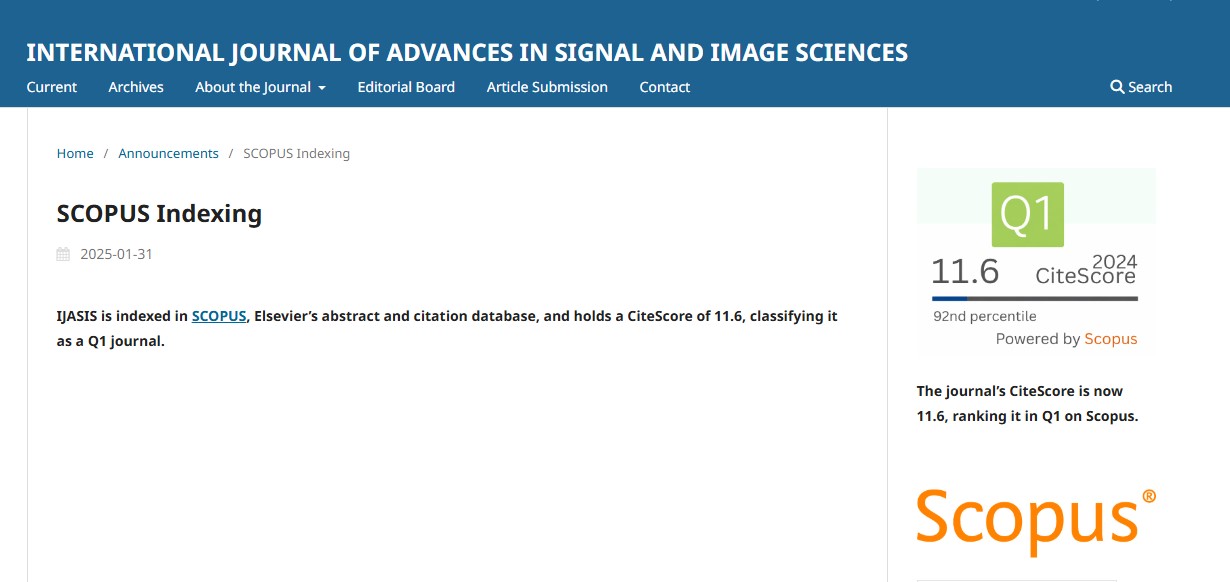Image resolution: width=1230 pixels, height=582 pixels.
Task: Open the Editorial Board page
Action: pos(406,87)
